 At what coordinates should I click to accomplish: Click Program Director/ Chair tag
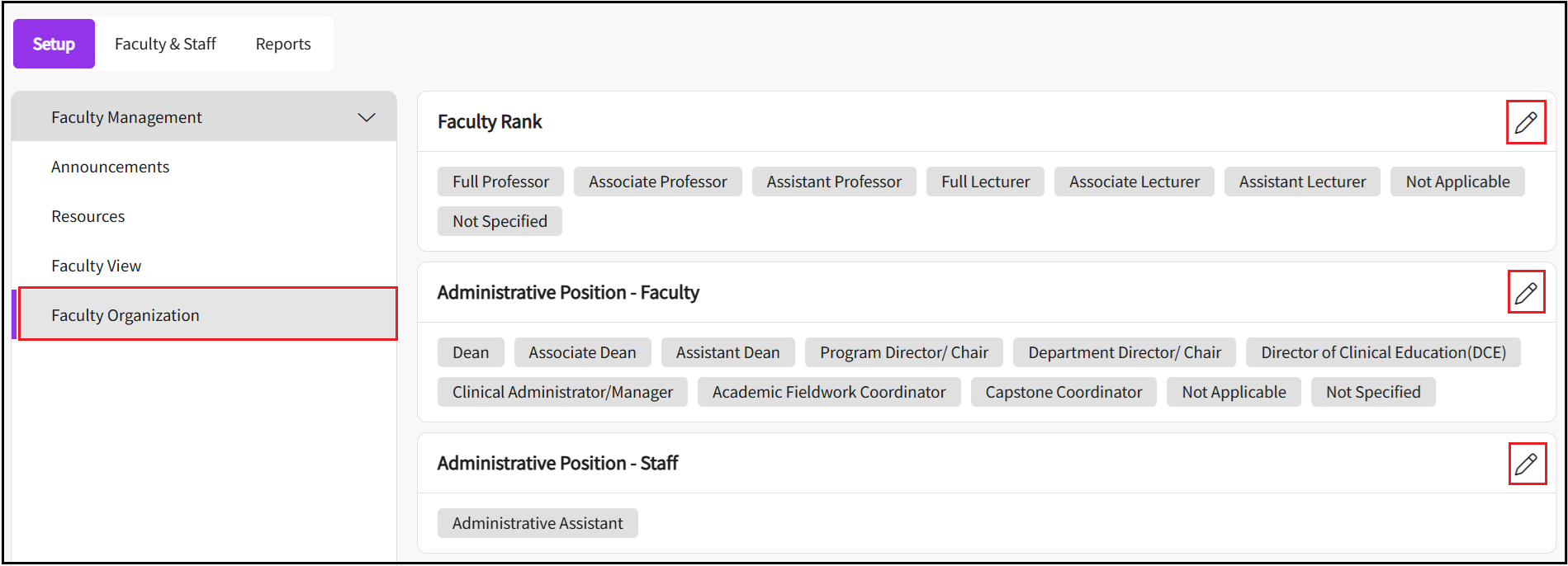click(903, 352)
